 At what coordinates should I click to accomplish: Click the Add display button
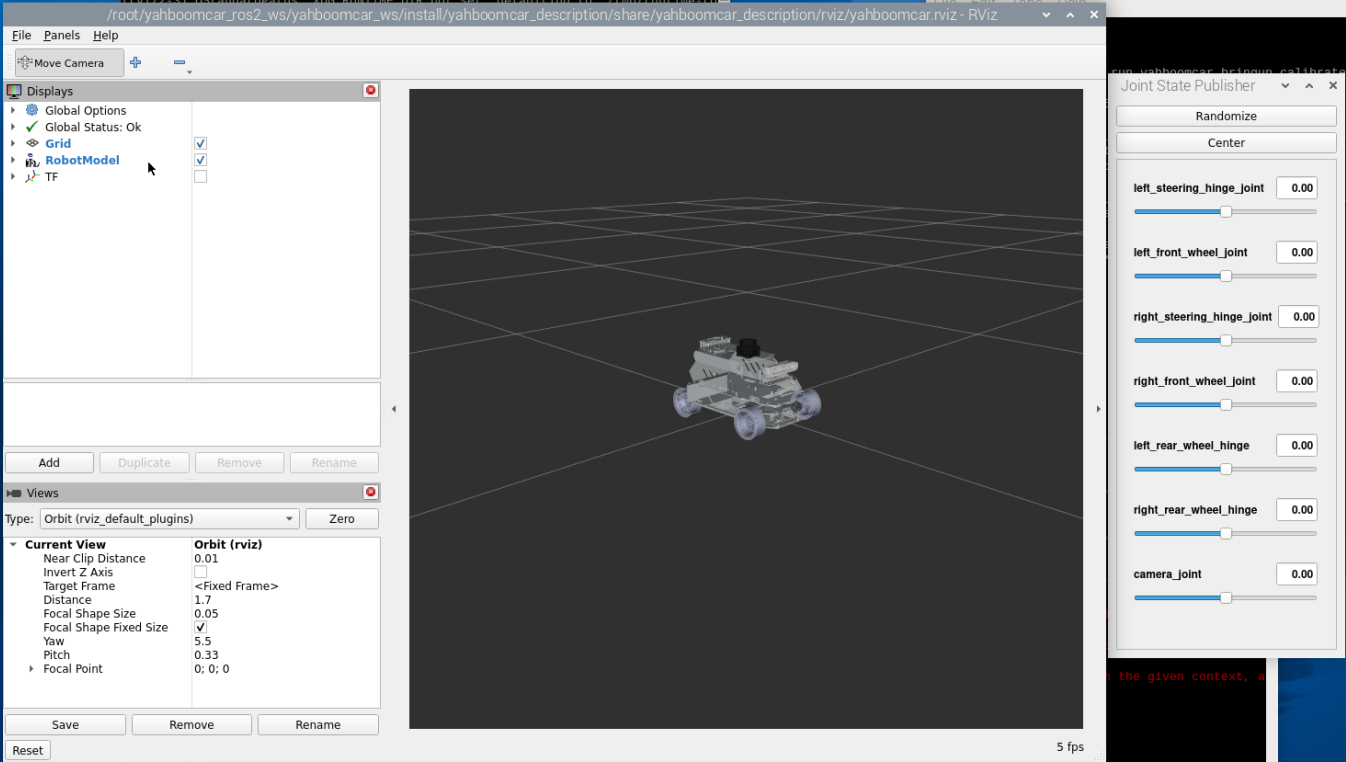49,463
